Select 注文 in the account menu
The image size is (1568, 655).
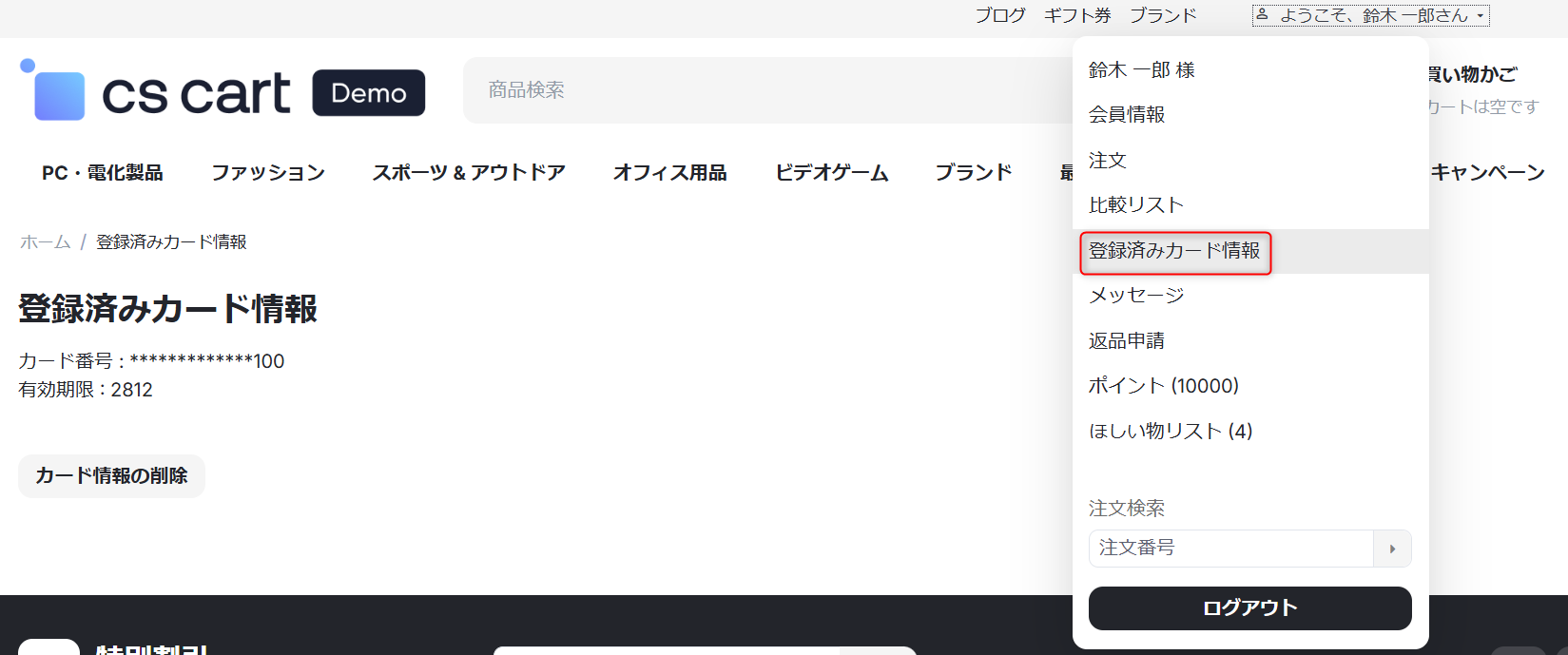point(1107,161)
